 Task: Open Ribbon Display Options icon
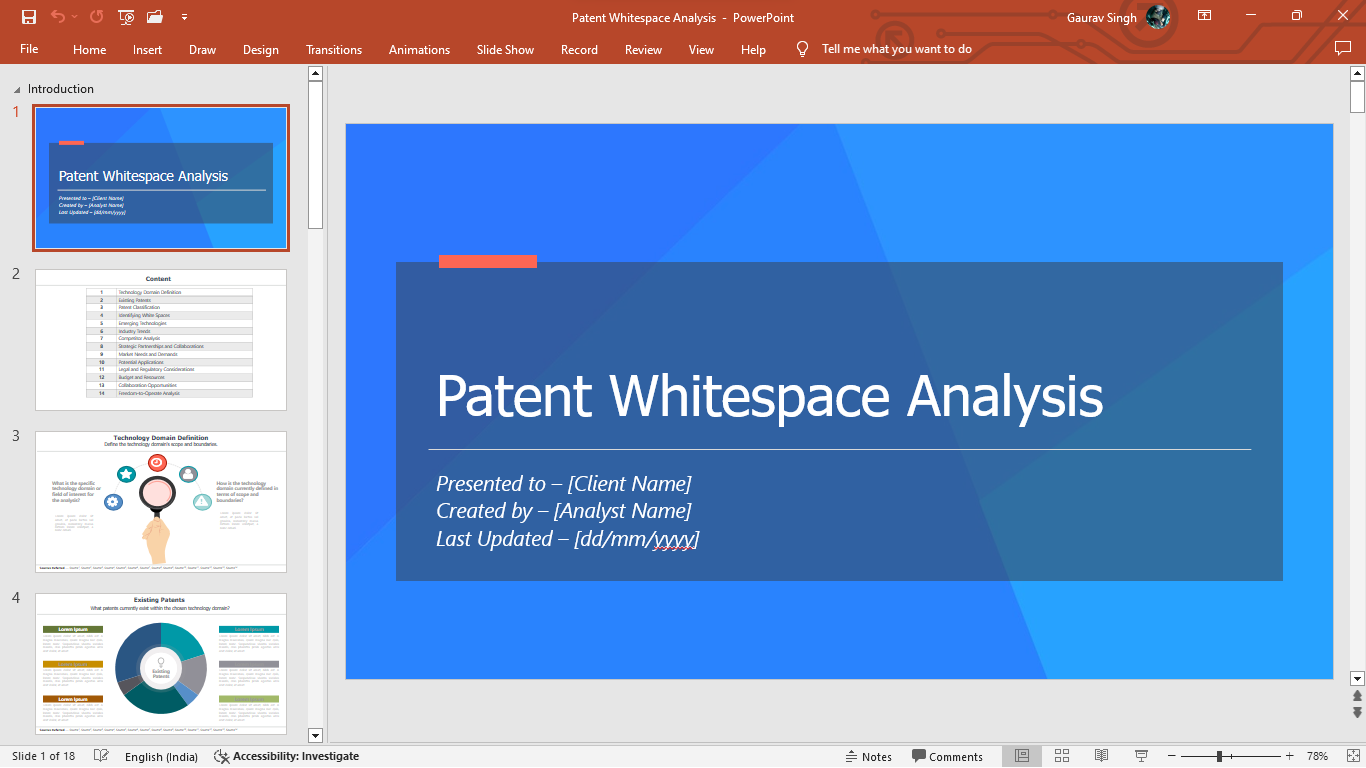(1205, 16)
